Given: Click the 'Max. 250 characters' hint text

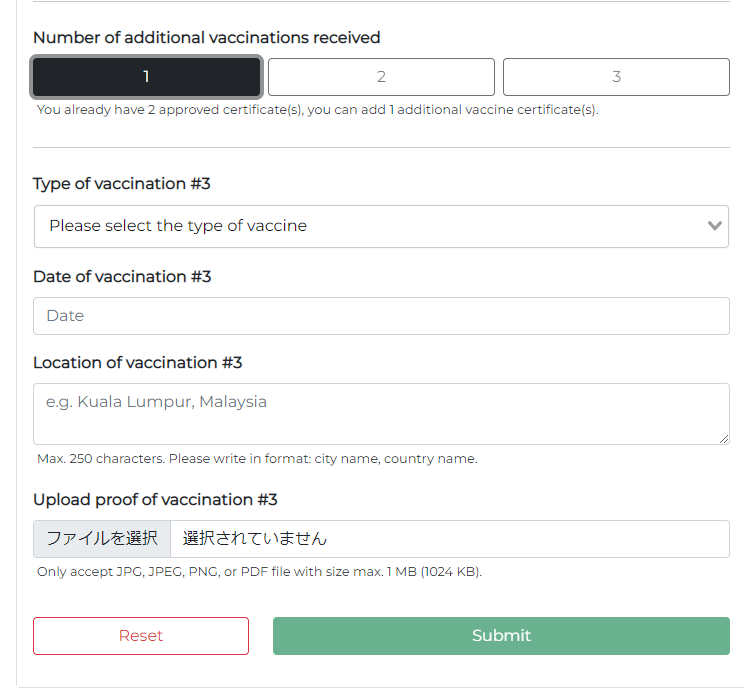Looking at the screenshot, I should click(257, 459).
